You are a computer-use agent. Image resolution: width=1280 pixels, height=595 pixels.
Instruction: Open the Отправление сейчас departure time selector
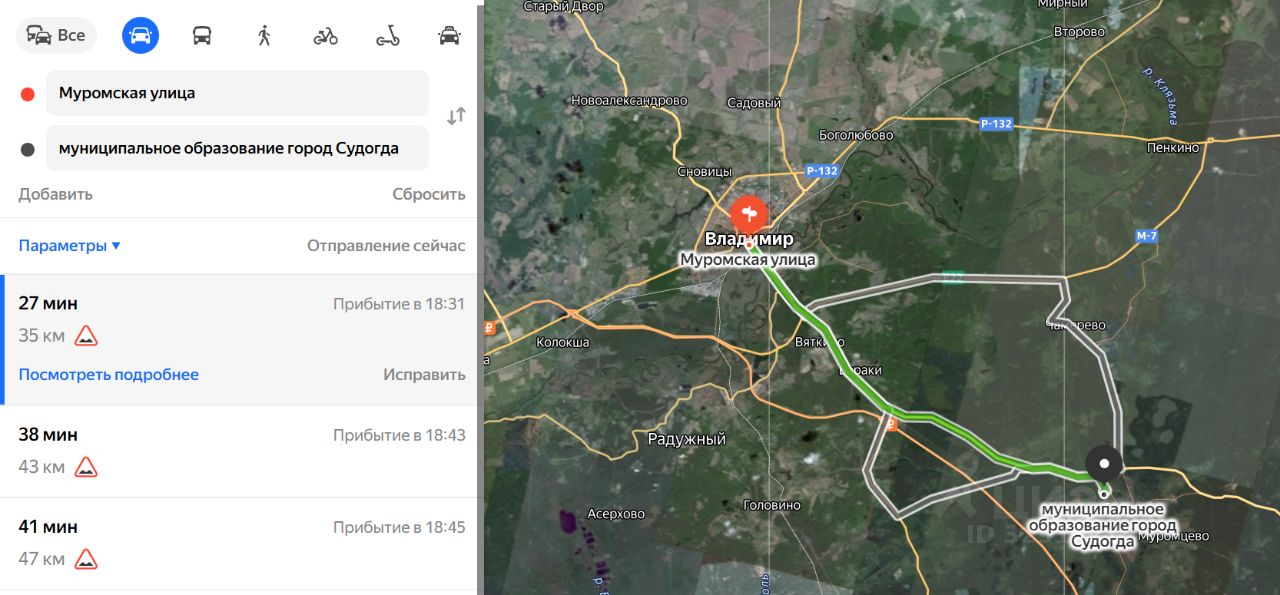(386, 246)
